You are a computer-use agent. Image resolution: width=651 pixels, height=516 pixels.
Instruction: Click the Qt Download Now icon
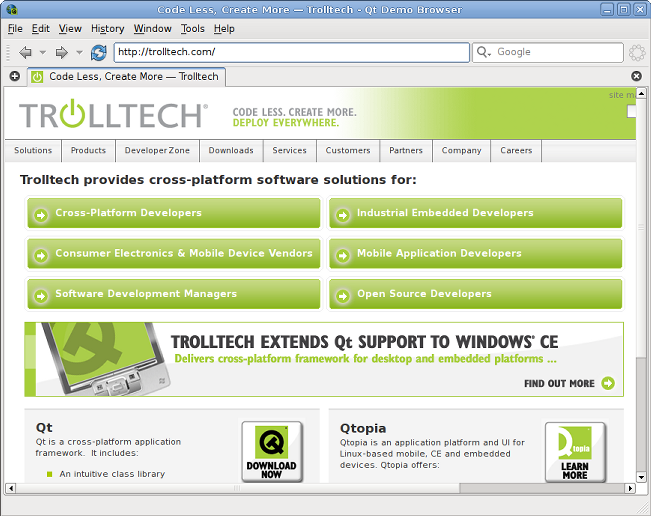(272, 452)
